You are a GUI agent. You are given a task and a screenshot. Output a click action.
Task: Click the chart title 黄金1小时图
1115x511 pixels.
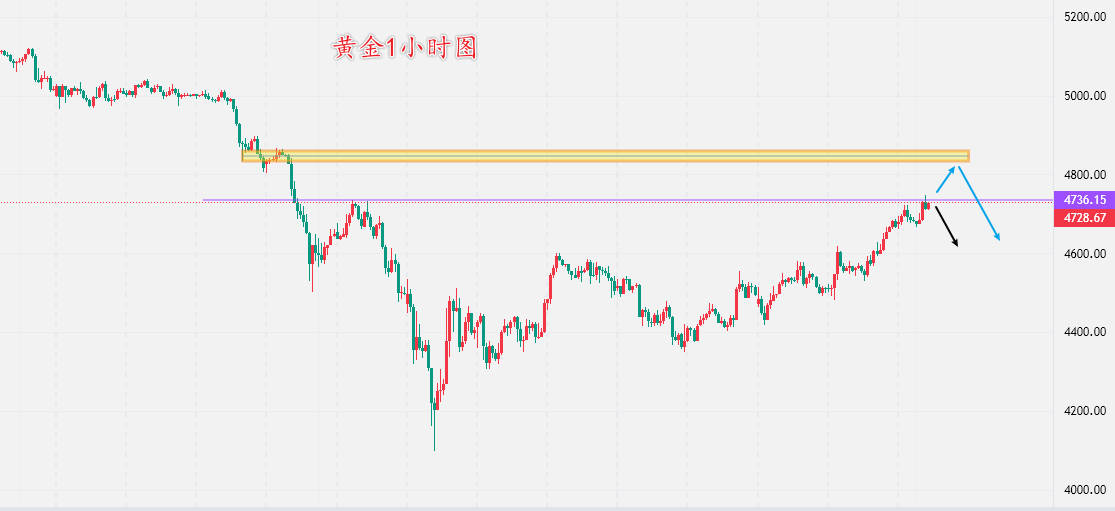(x=405, y=48)
